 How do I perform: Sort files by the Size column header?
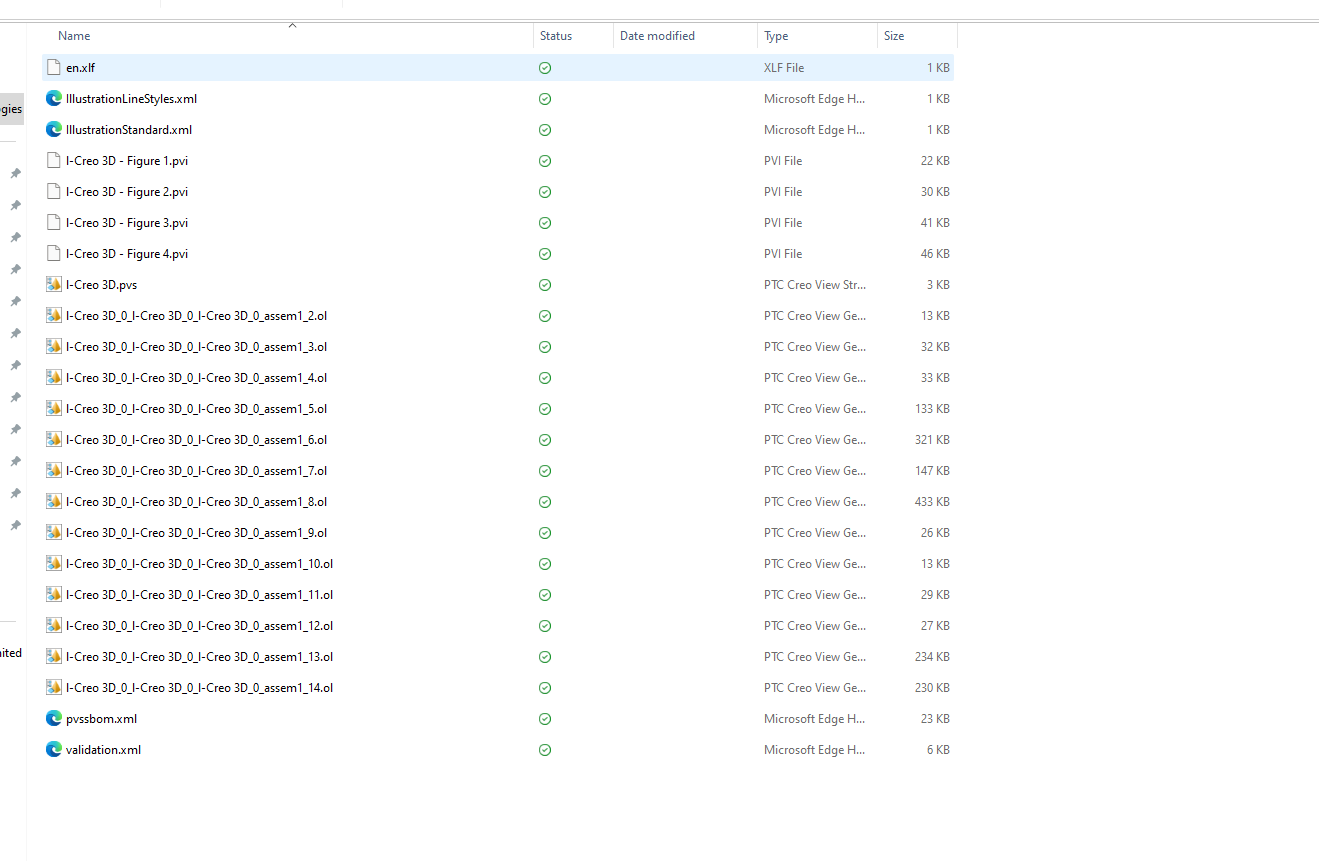(893, 35)
